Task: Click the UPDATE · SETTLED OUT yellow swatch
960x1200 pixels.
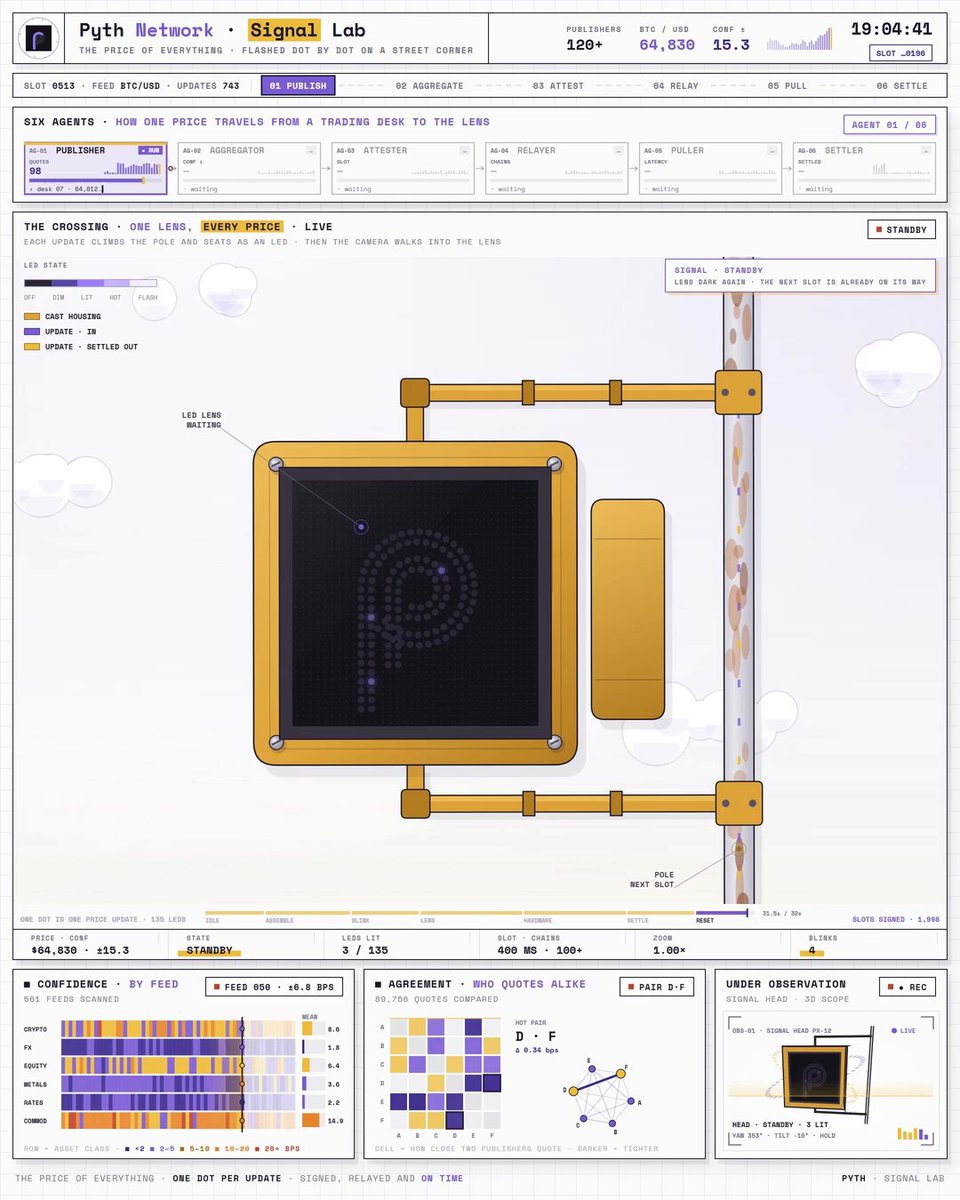Action: [32, 346]
